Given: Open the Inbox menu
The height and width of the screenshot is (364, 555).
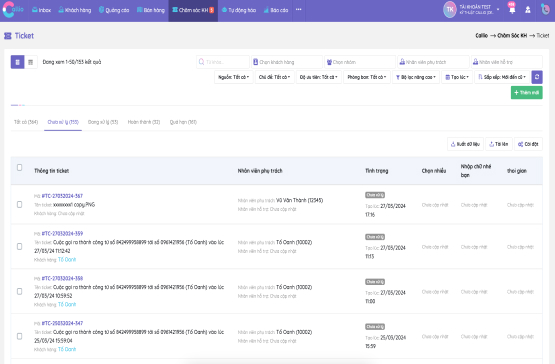Looking at the screenshot, I should [x=41, y=10].
